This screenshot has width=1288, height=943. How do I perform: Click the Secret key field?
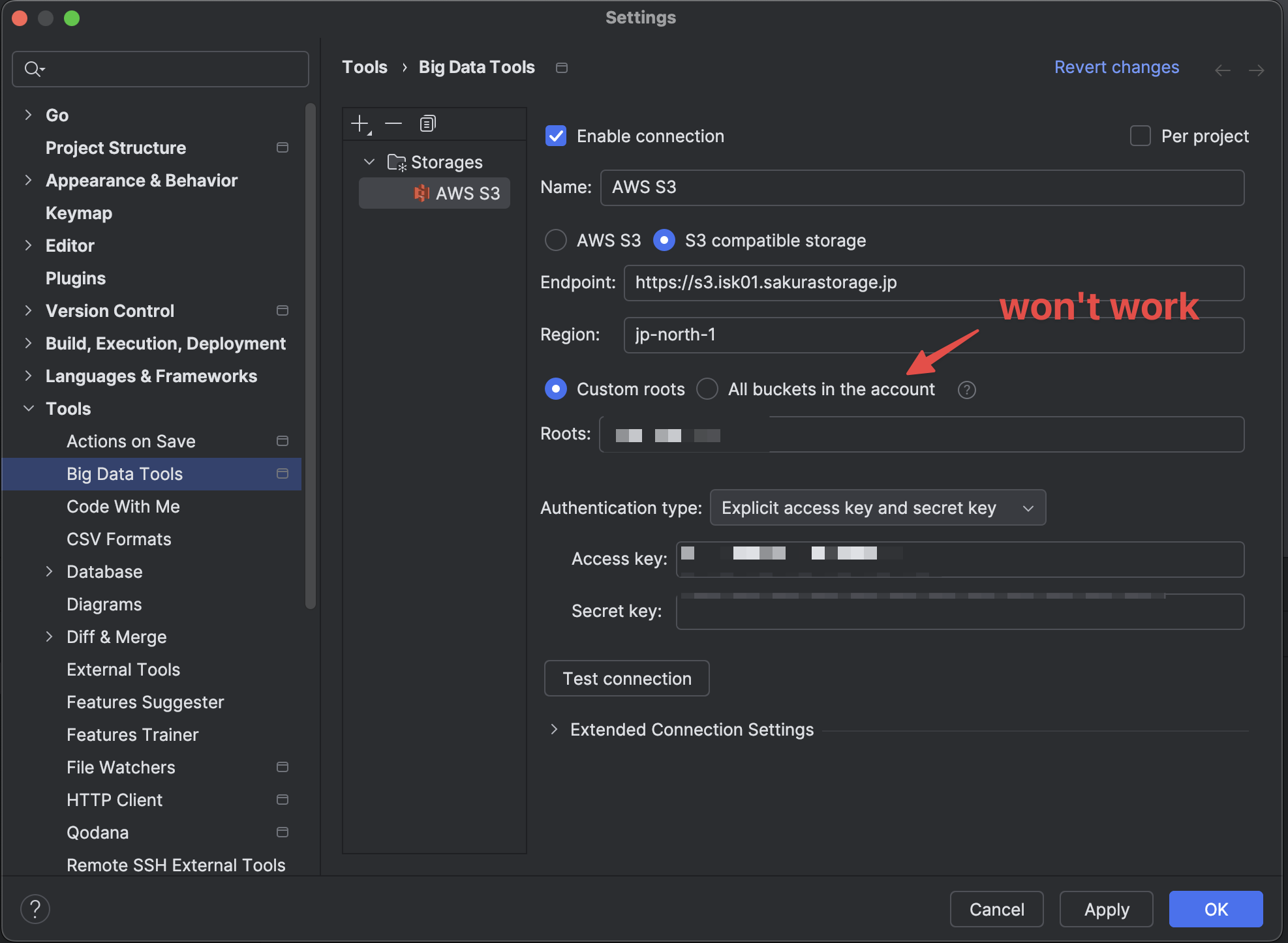pyautogui.click(x=960, y=612)
